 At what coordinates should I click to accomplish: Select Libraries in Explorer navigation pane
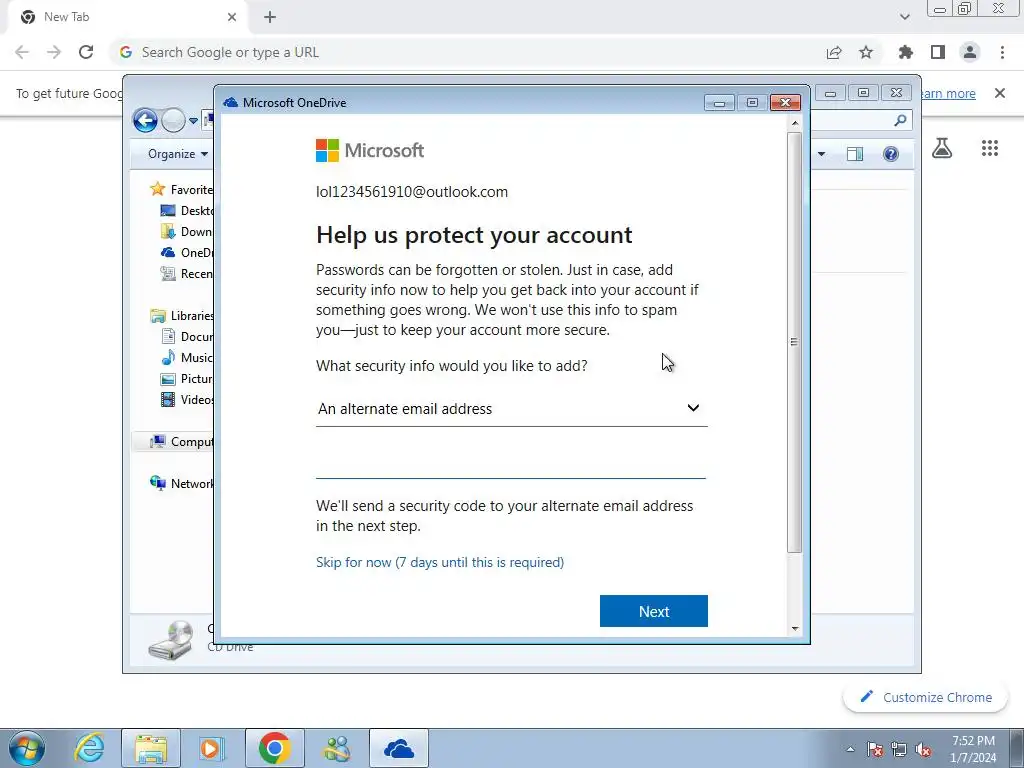coord(181,315)
